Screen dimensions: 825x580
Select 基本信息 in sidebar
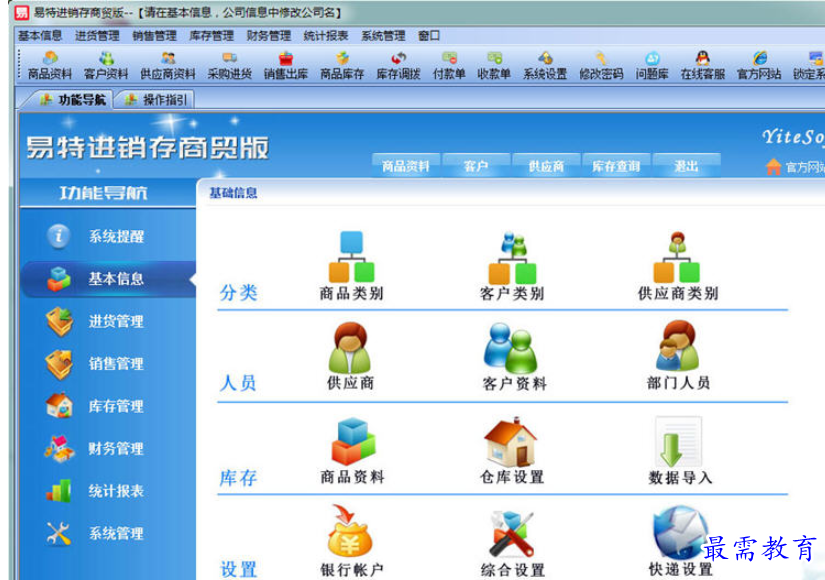[x=108, y=279]
